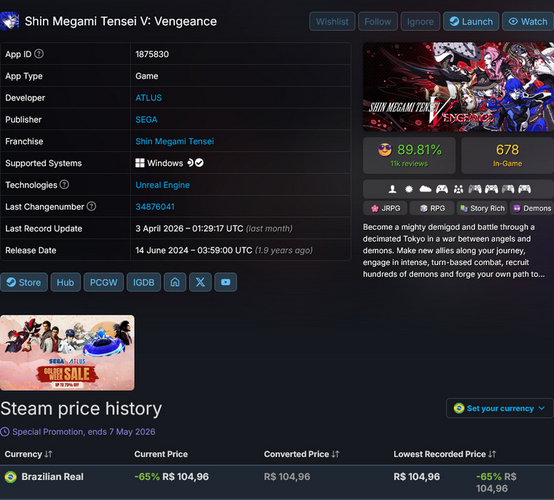Click the Current Price column header

(161, 454)
